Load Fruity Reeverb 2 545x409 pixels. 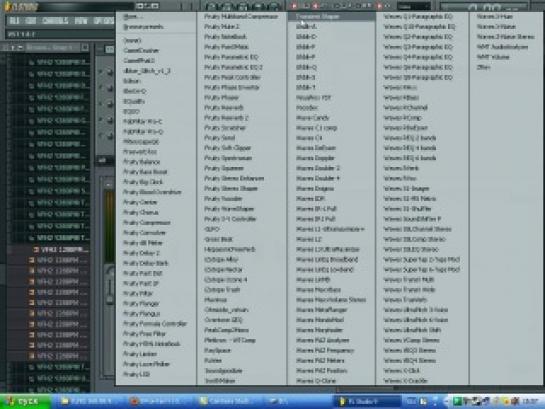point(226,118)
